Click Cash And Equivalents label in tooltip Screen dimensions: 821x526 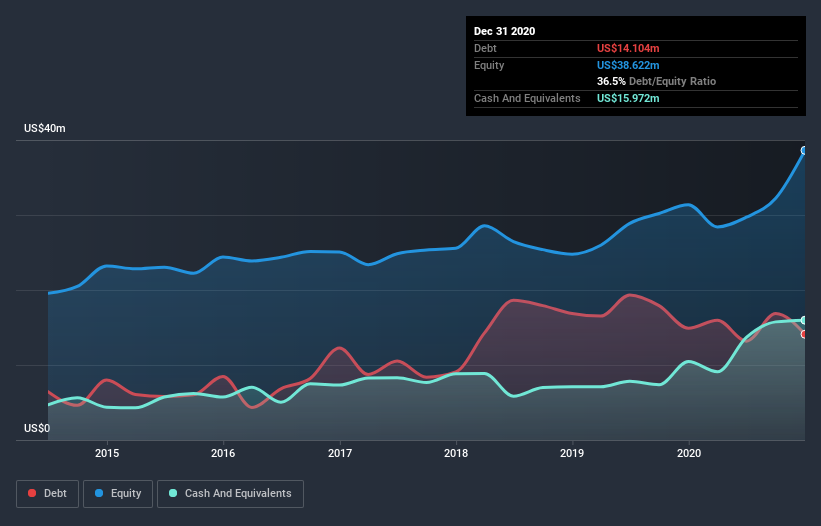click(x=527, y=98)
